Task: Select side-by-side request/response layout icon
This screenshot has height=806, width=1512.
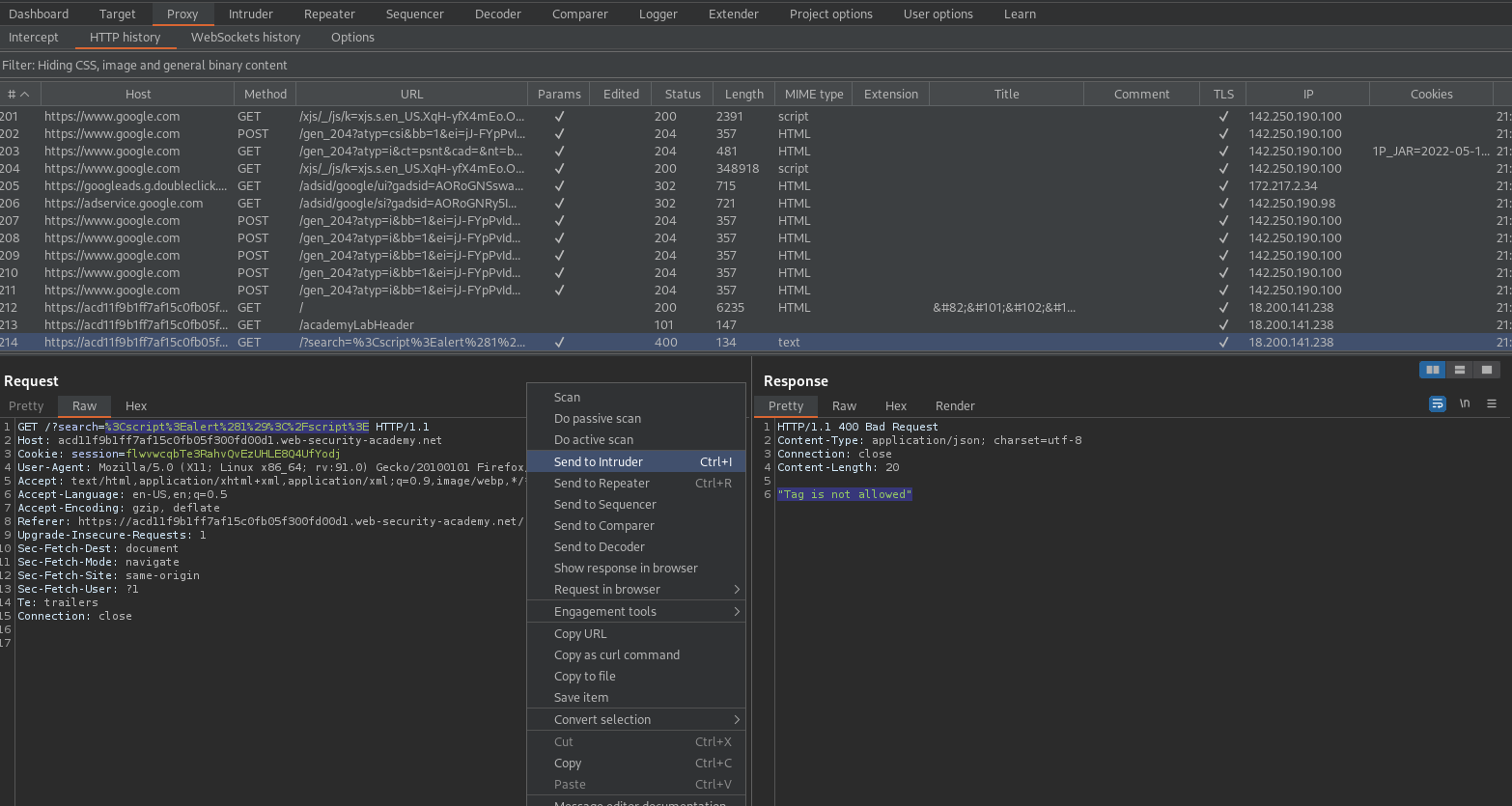Action: [x=1433, y=370]
